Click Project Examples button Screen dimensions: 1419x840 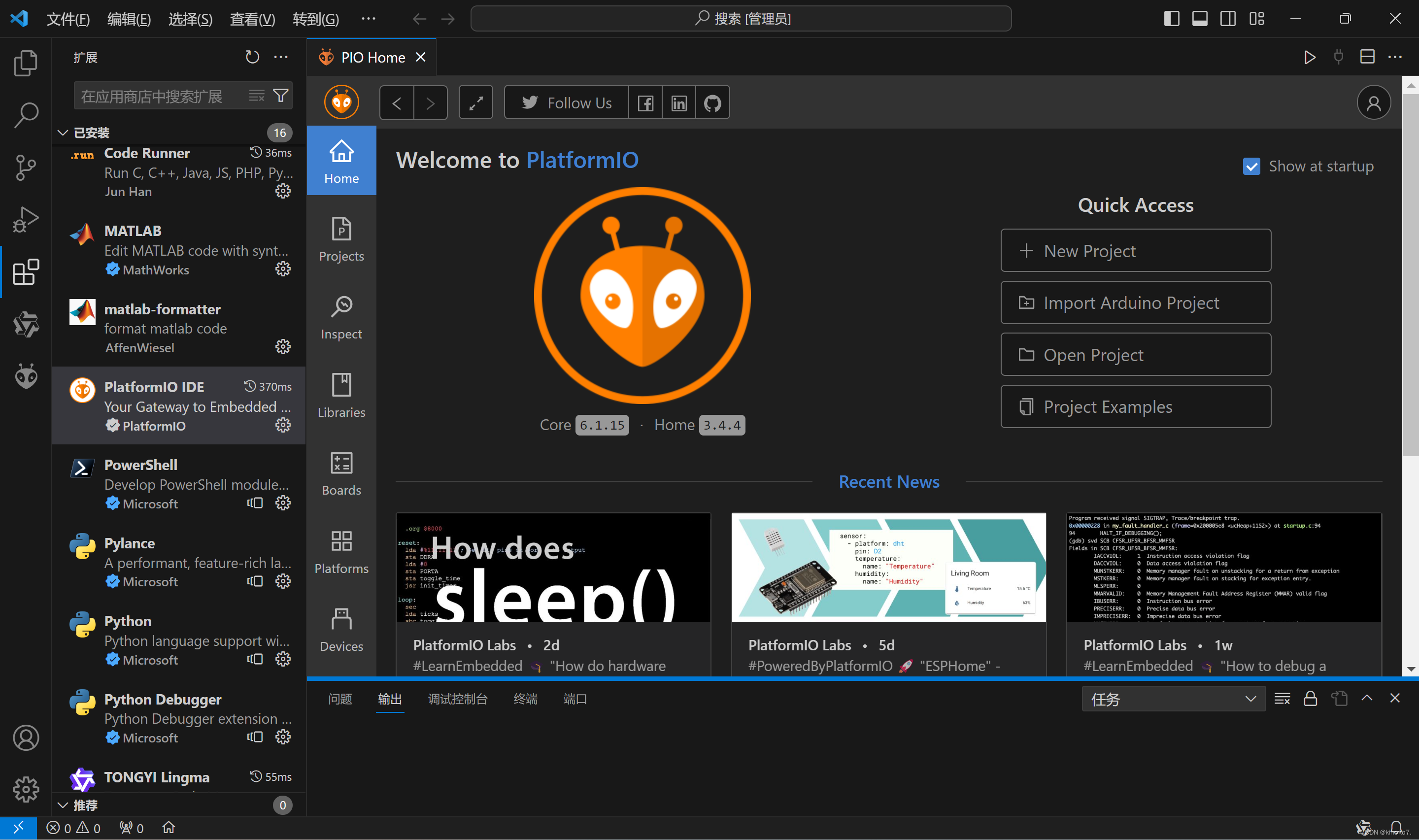pyautogui.click(x=1135, y=406)
